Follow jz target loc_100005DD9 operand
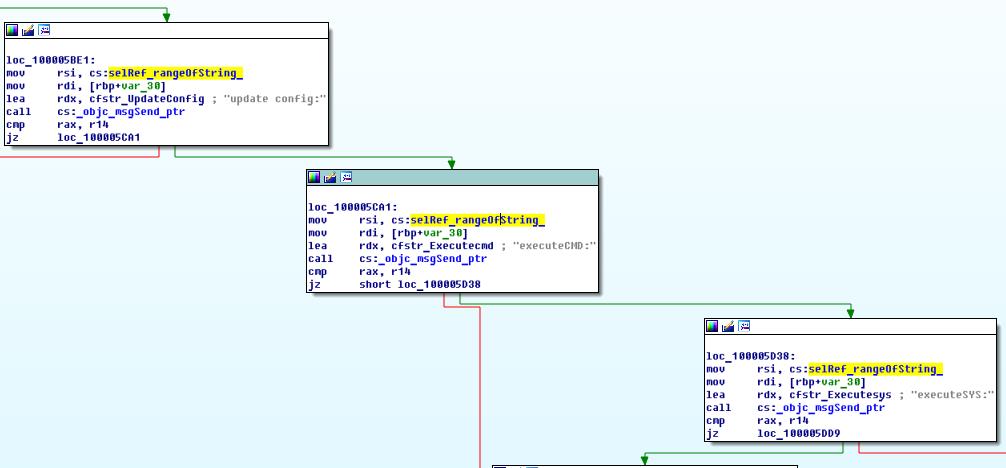 [x=799, y=433]
